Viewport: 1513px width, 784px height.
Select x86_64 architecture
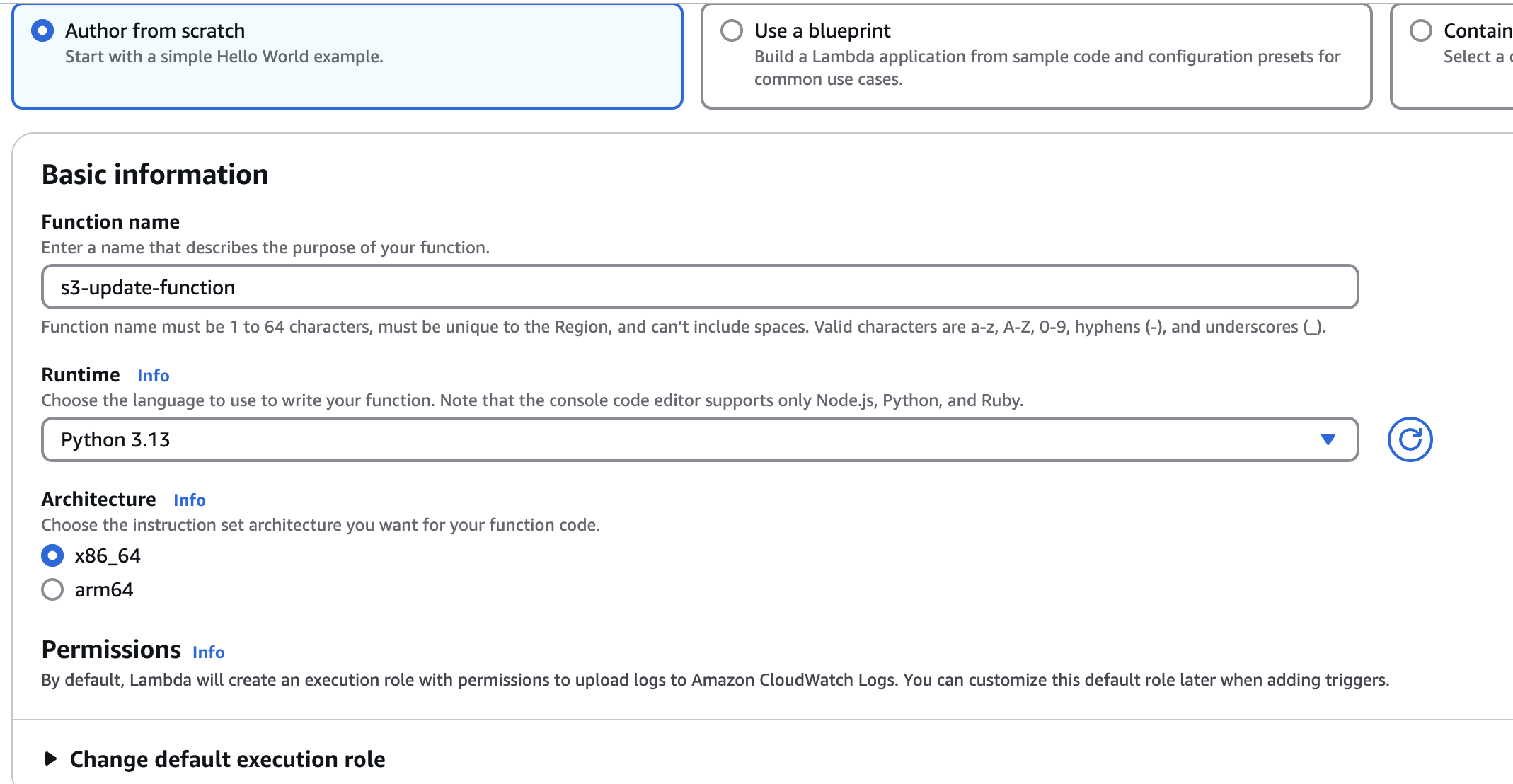[52, 555]
